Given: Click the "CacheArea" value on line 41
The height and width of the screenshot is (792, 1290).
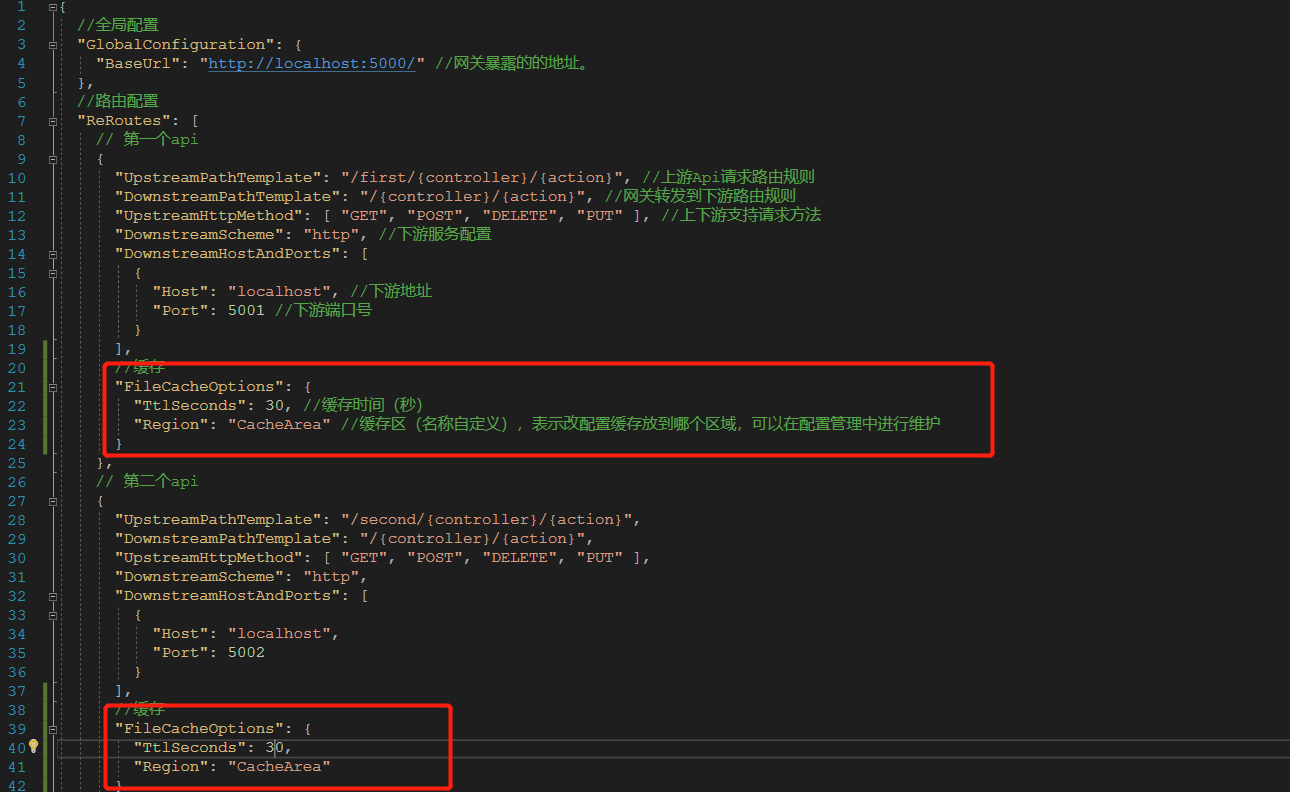Looking at the screenshot, I should [x=279, y=767].
